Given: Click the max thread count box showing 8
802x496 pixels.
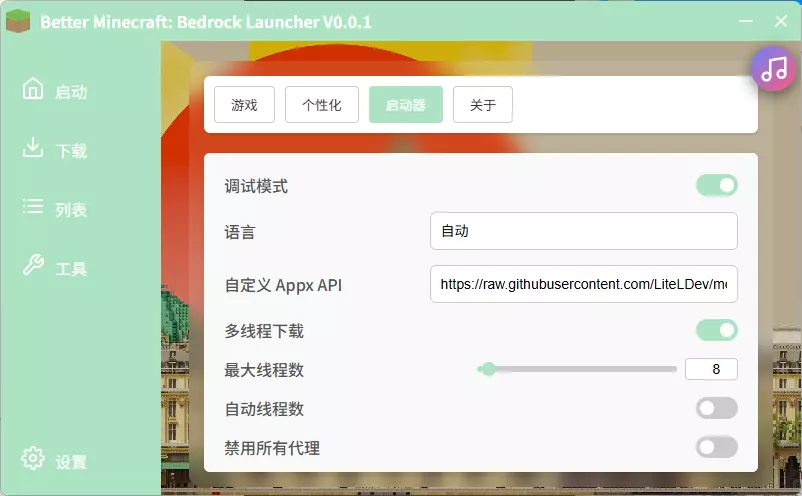Looking at the screenshot, I should click(711, 369).
